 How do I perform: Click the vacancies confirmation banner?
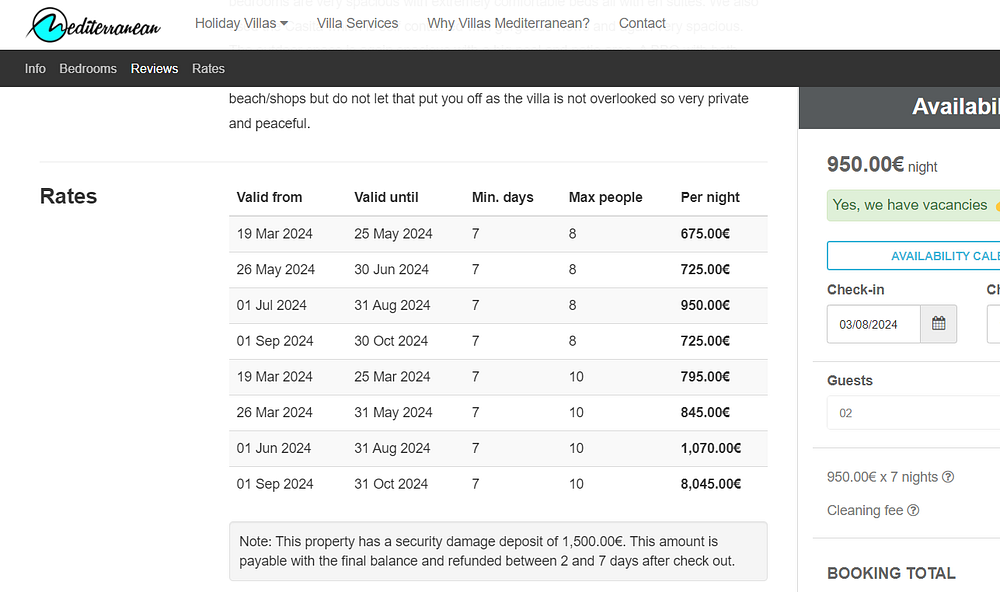coord(912,205)
